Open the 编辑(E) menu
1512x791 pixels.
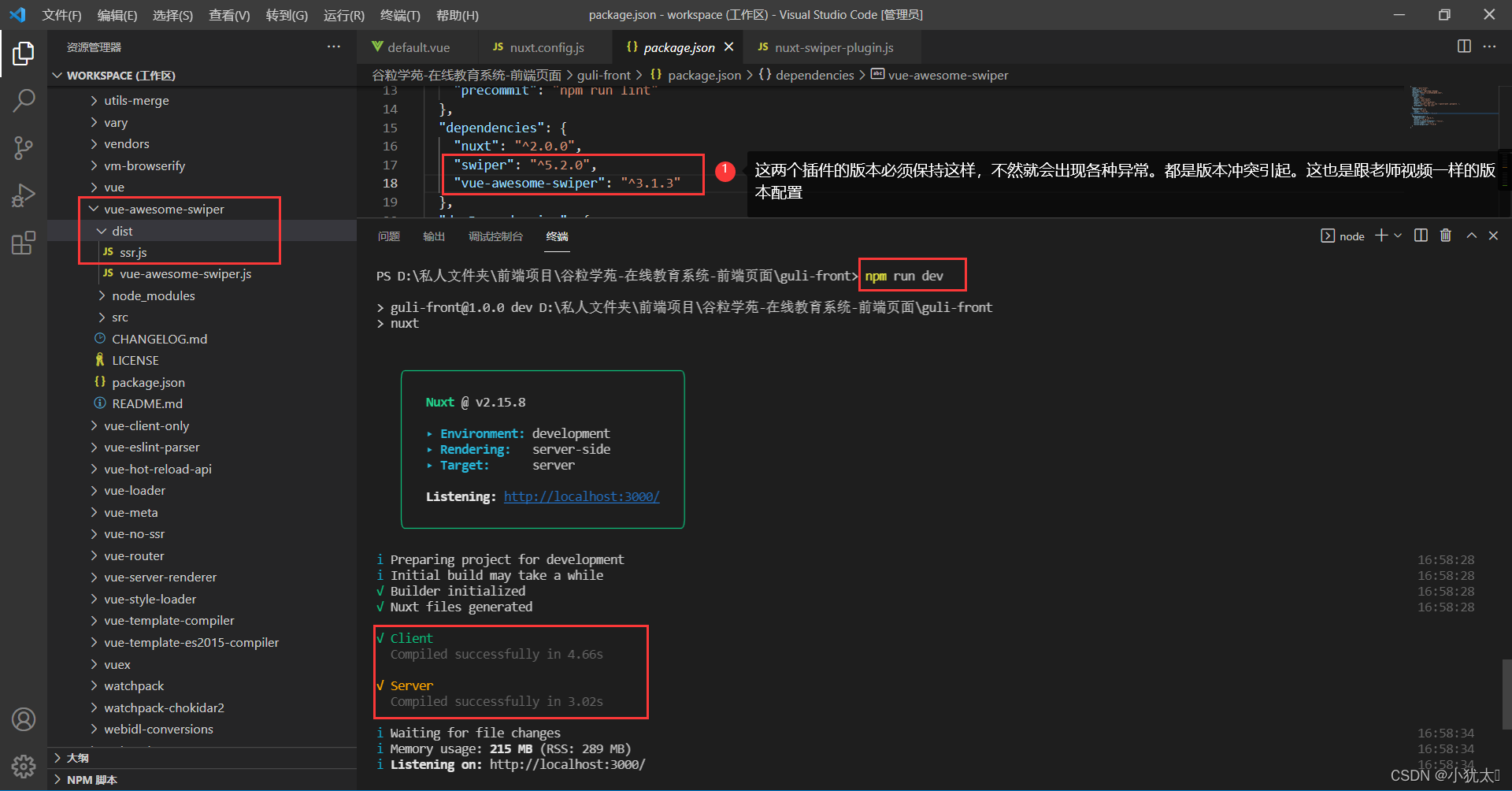tap(117, 15)
